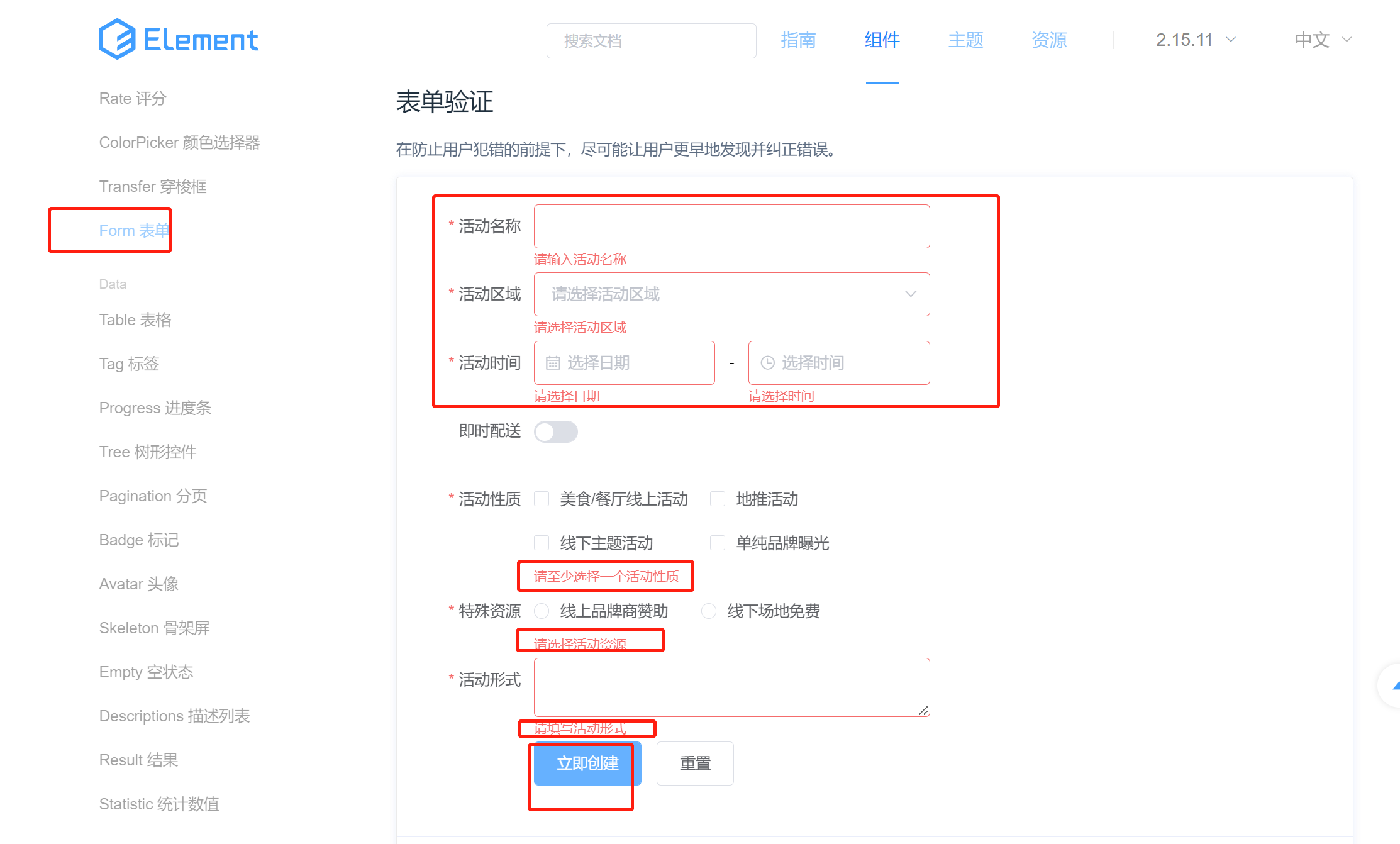This screenshot has height=844, width=1400.
Task: Click the clock icon in time picker
Action: coord(767,363)
